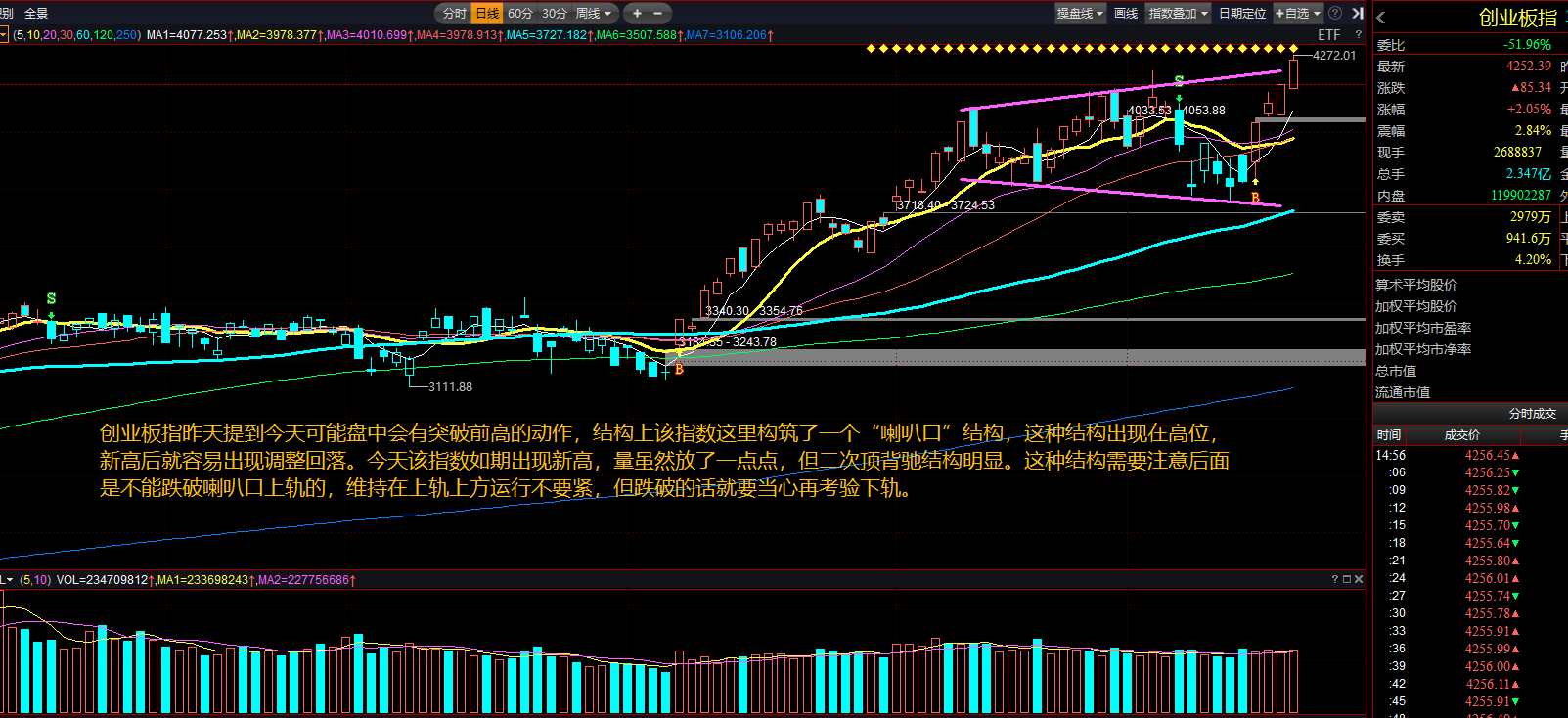The width and height of the screenshot is (1568, 718).
Task: Click 委卖 value 2979万
Action: point(1530,217)
